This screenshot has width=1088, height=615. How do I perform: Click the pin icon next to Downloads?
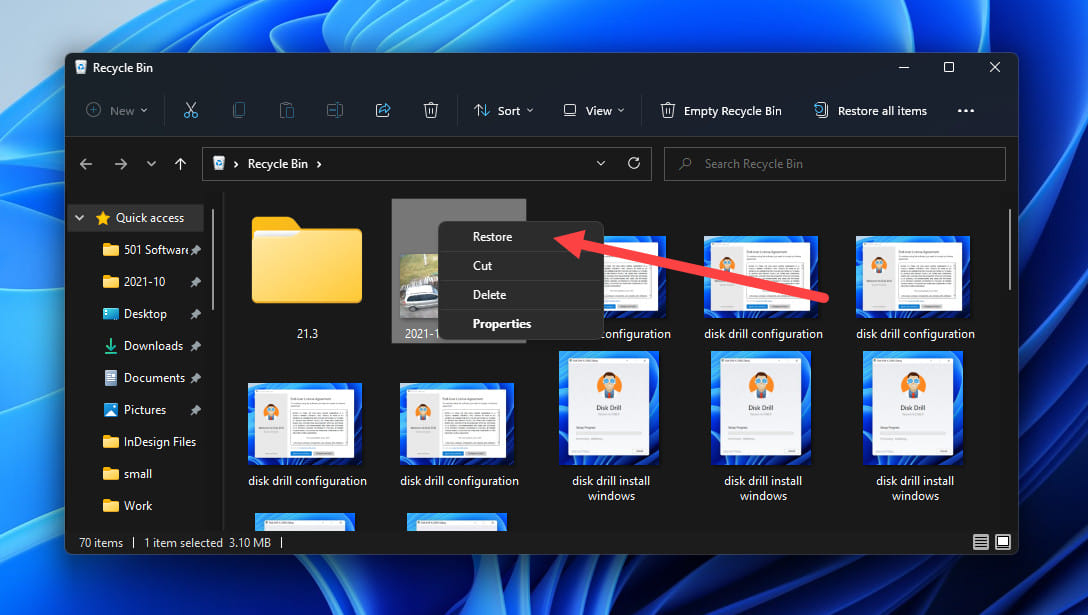[196, 346]
